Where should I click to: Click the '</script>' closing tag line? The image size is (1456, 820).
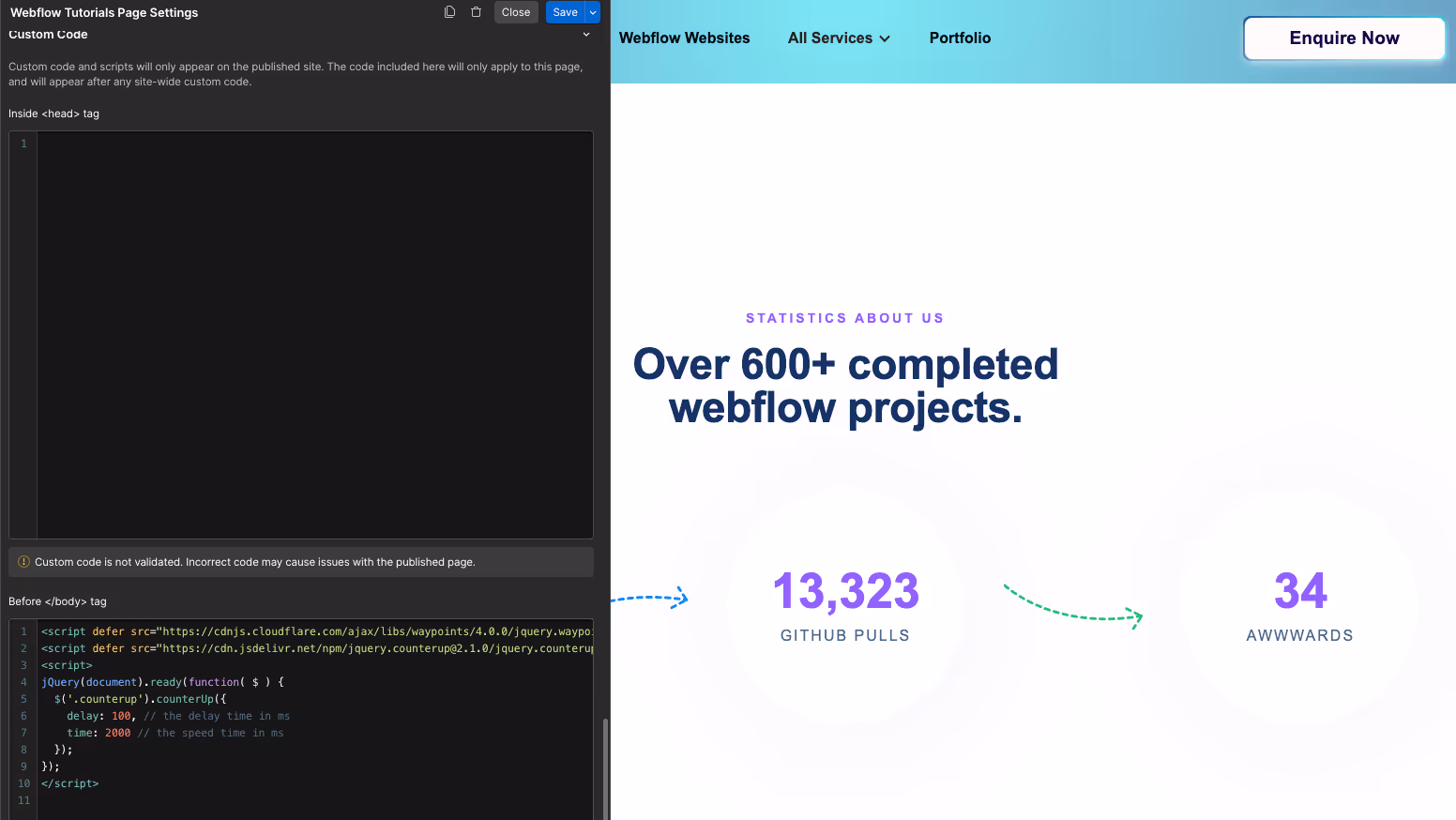(69, 783)
